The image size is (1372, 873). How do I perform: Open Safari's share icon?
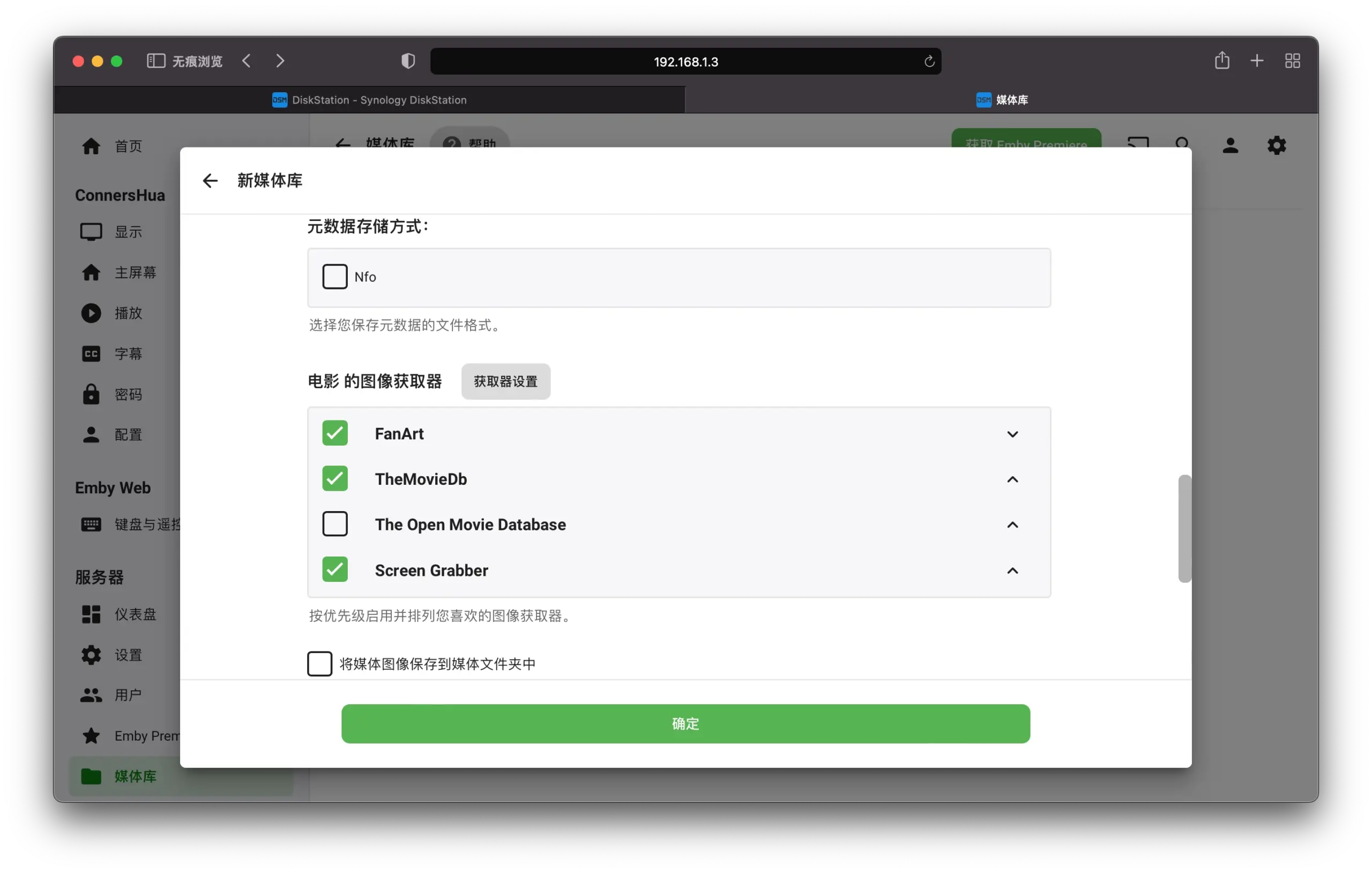click(x=1221, y=61)
